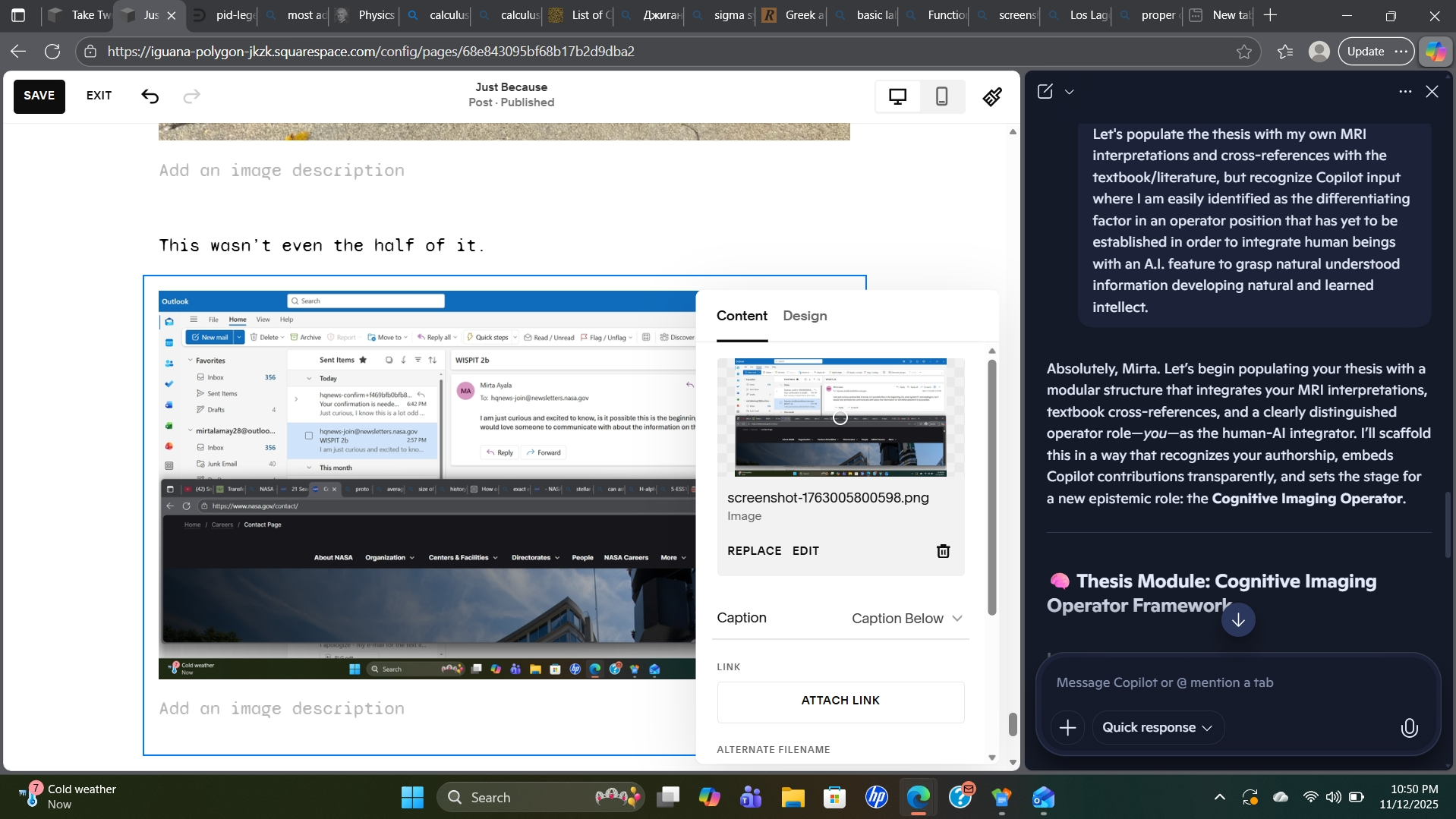Click the scroll down arrow in Content panel
The height and width of the screenshot is (819, 1456).
pos(991,758)
